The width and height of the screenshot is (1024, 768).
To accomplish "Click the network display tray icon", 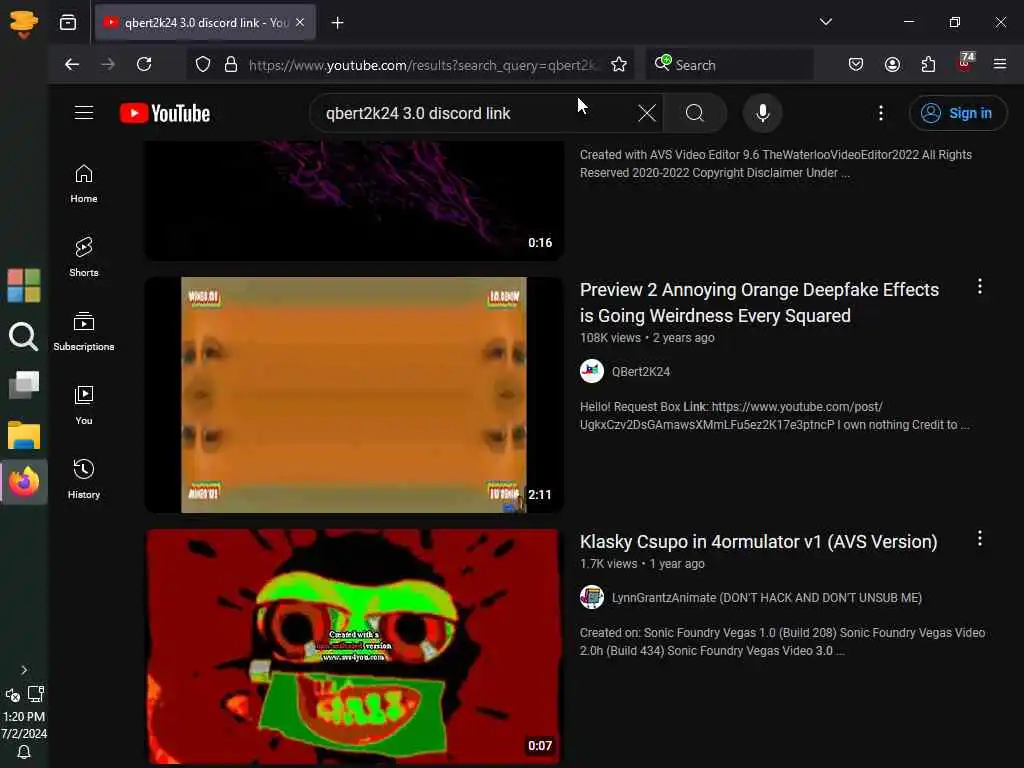I will click(36, 694).
